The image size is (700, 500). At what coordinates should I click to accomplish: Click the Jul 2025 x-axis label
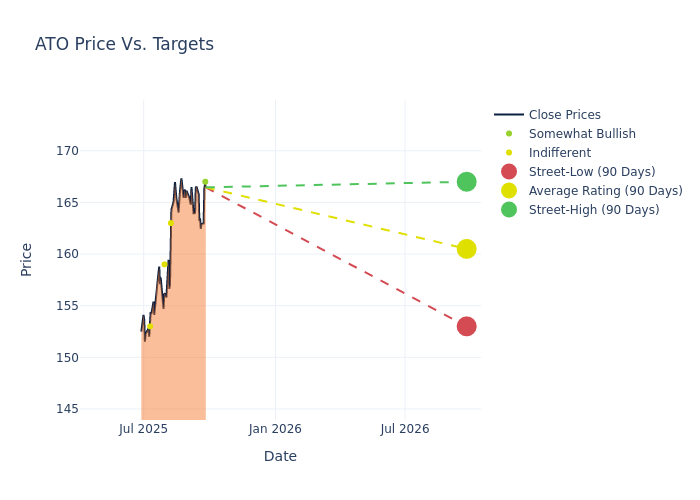click(x=143, y=429)
